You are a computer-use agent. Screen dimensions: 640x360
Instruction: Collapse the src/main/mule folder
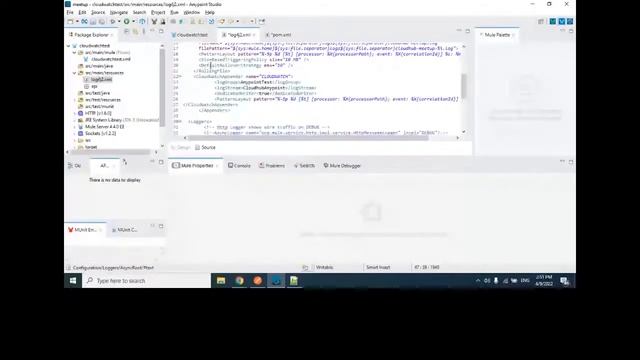(75, 53)
